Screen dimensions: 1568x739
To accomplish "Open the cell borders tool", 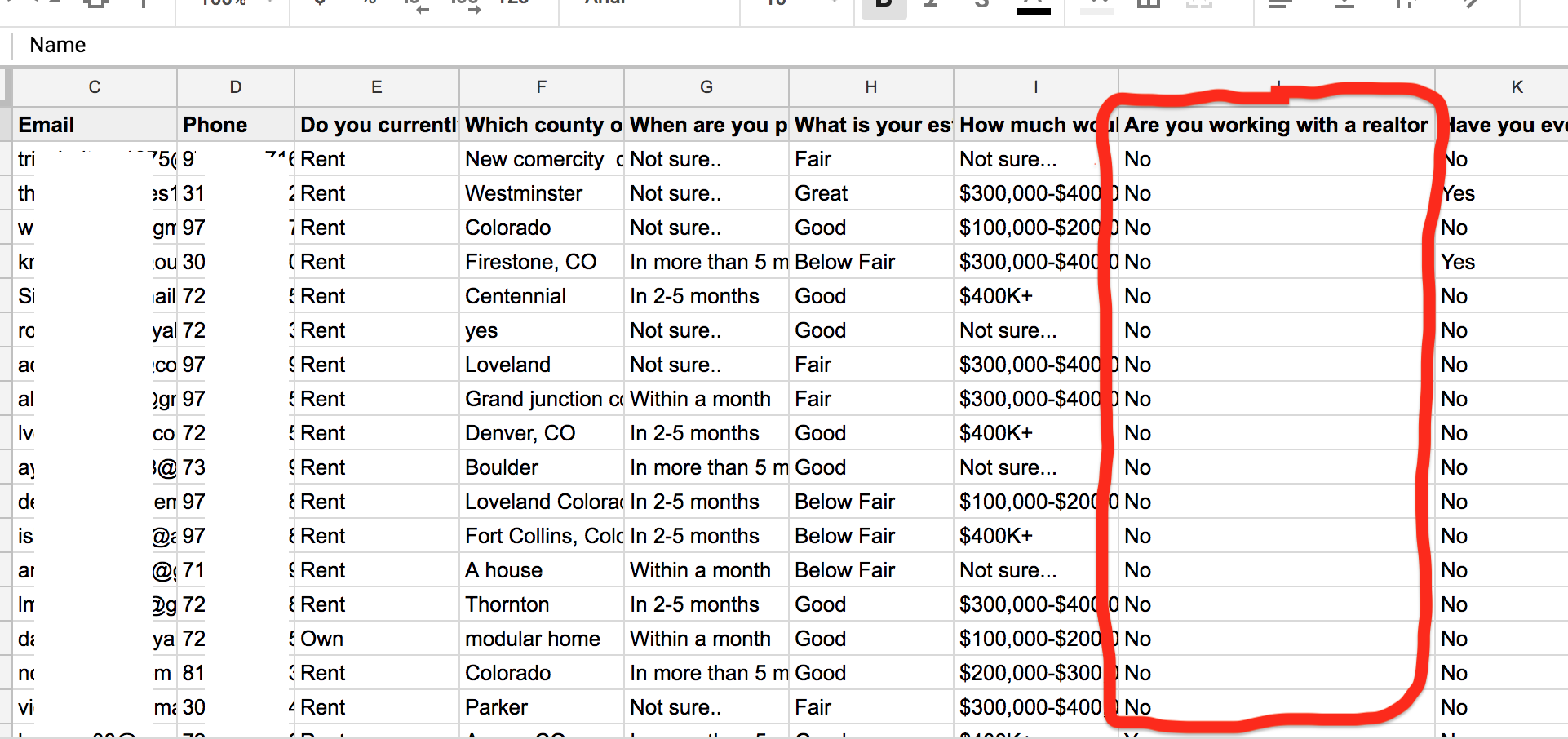I will pos(1149,5).
